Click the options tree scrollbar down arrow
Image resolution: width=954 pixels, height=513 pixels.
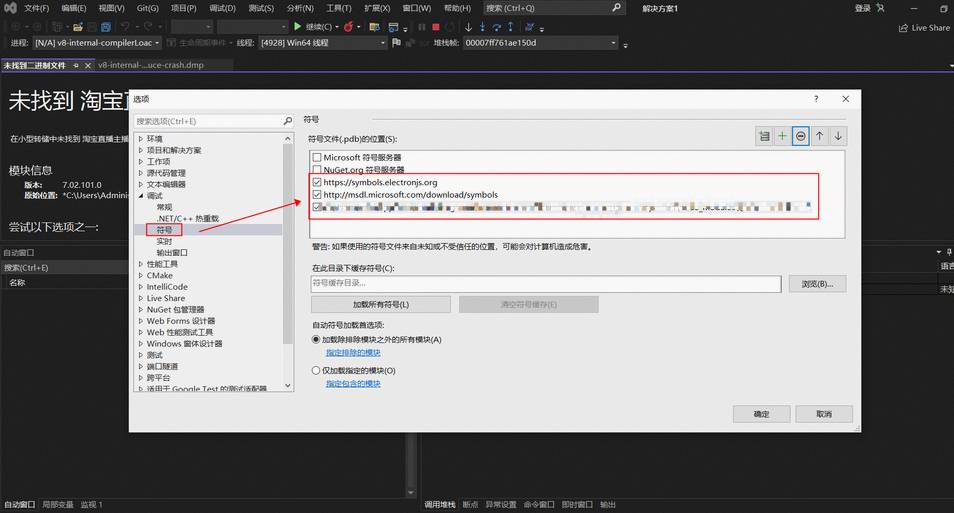point(288,386)
